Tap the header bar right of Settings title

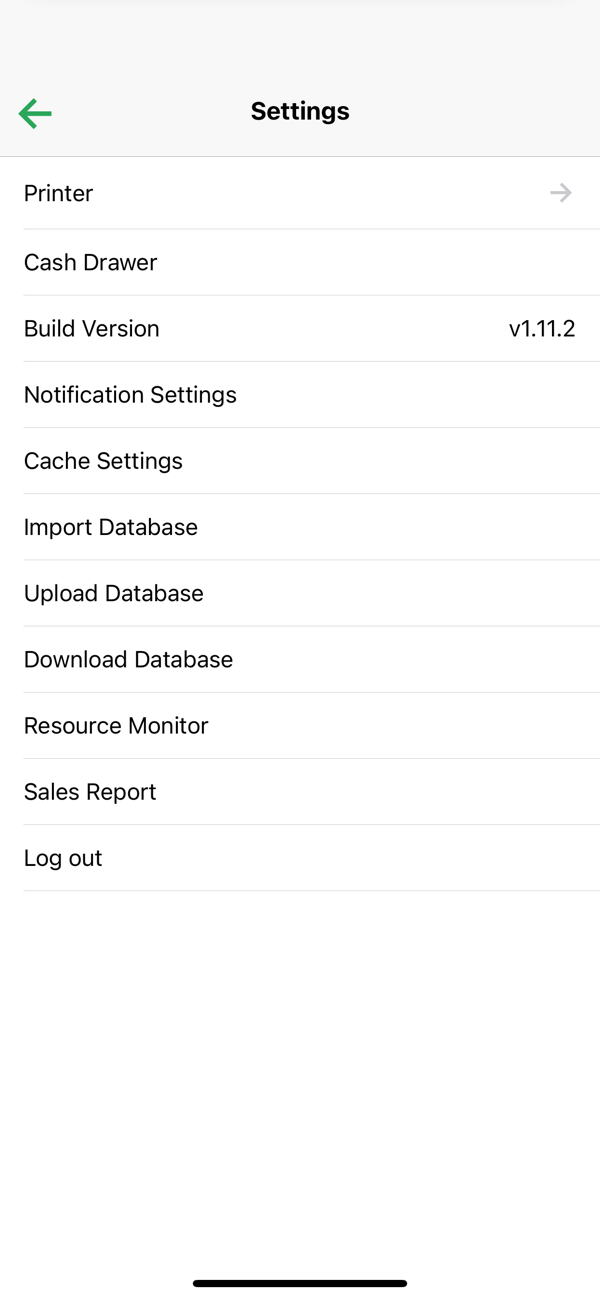pyautogui.click(x=480, y=111)
